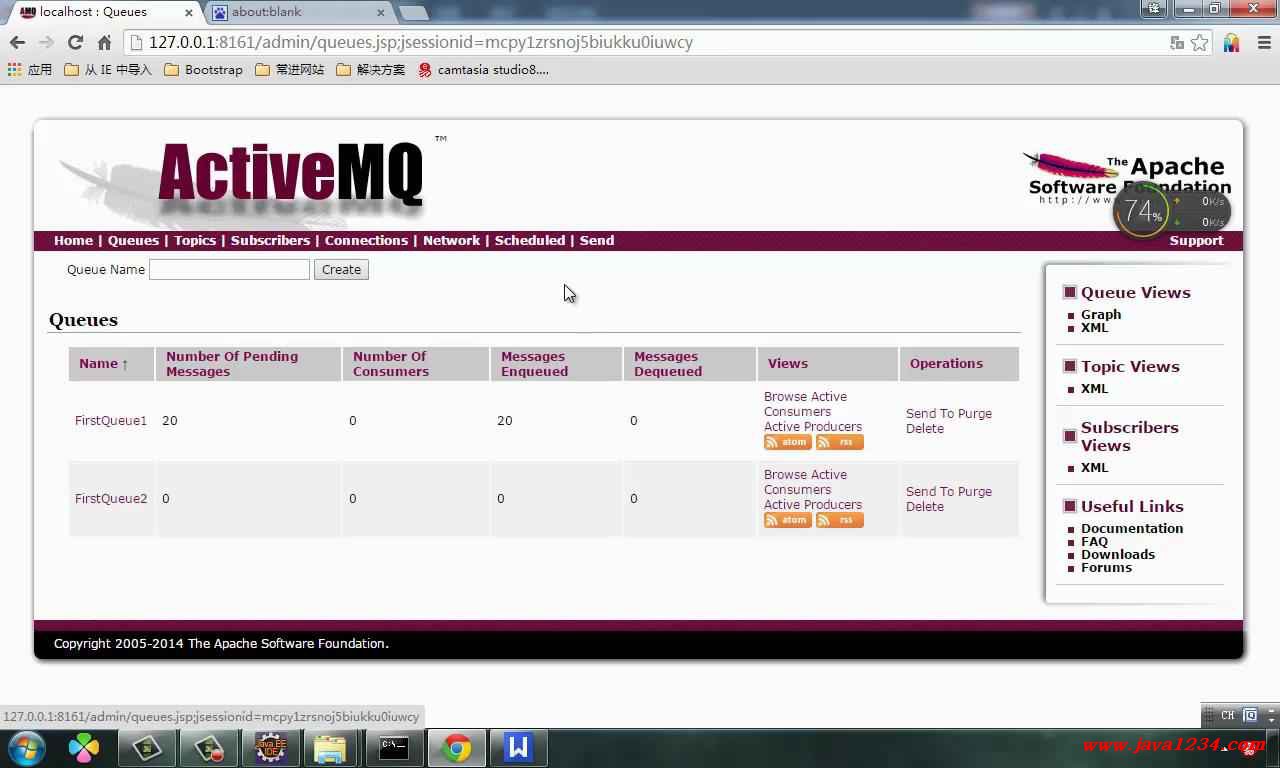Open the Word (W) taskbar icon
The height and width of the screenshot is (768, 1280).
[518, 748]
